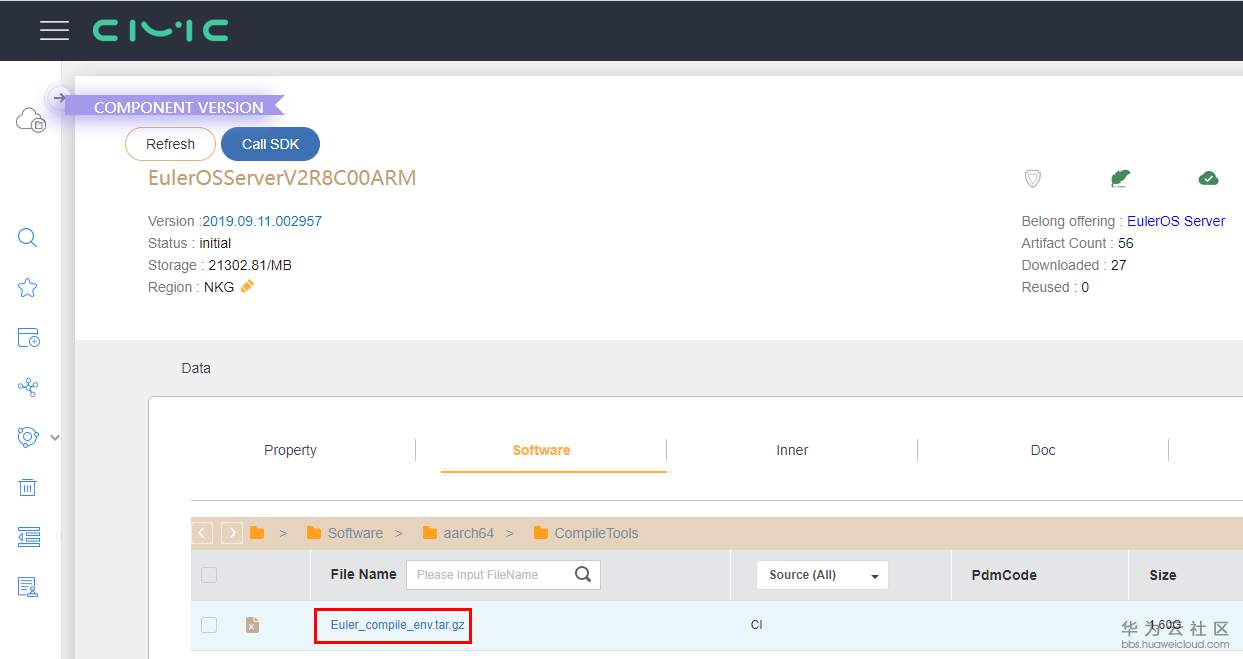Viewport: 1243px width, 659px height.
Task: Open the EulerOS Server offering link
Action: pos(1176,221)
